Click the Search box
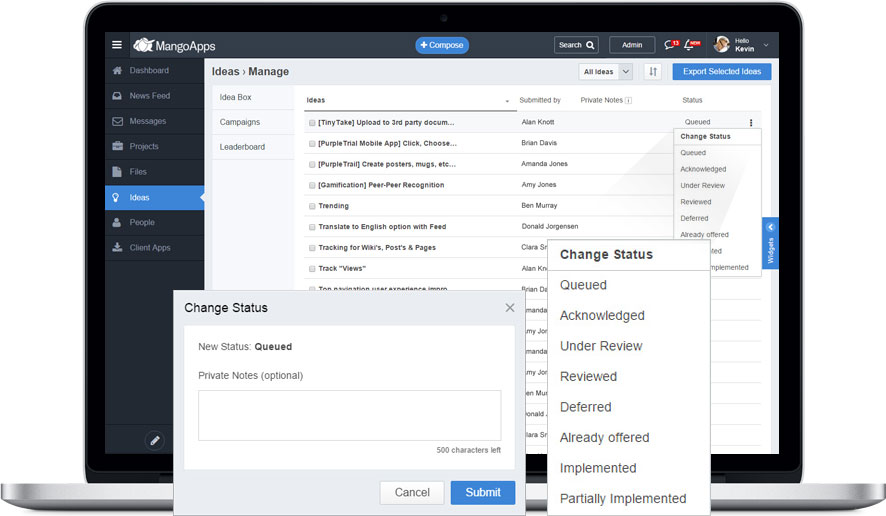This screenshot has height=516, width=886. tap(576, 45)
